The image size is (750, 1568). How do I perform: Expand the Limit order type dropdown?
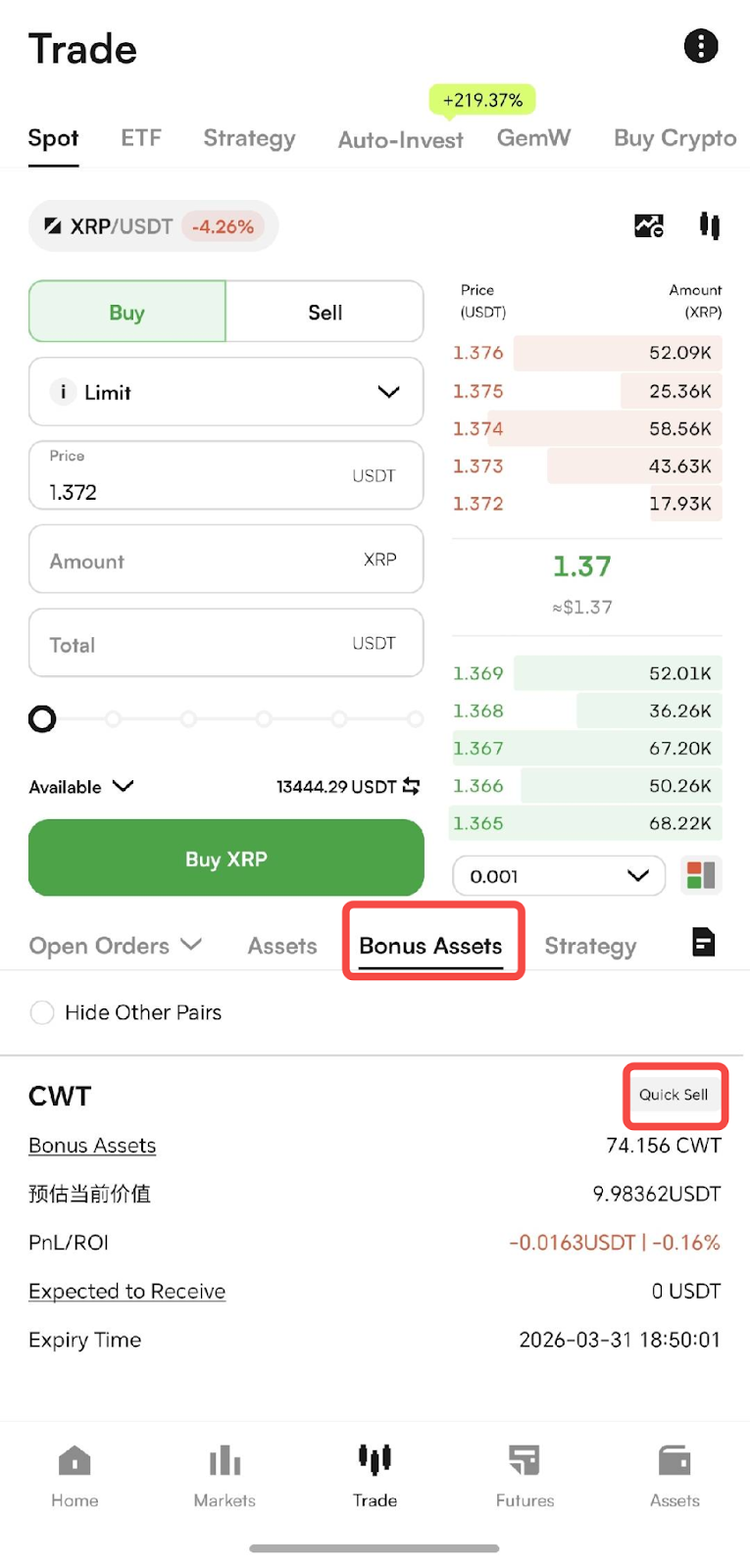tap(226, 392)
